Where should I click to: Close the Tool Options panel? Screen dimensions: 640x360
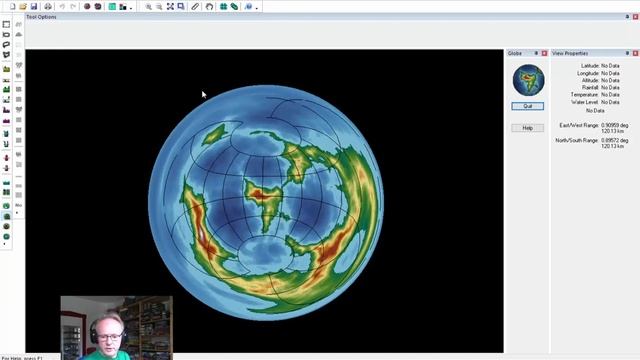click(635, 17)
